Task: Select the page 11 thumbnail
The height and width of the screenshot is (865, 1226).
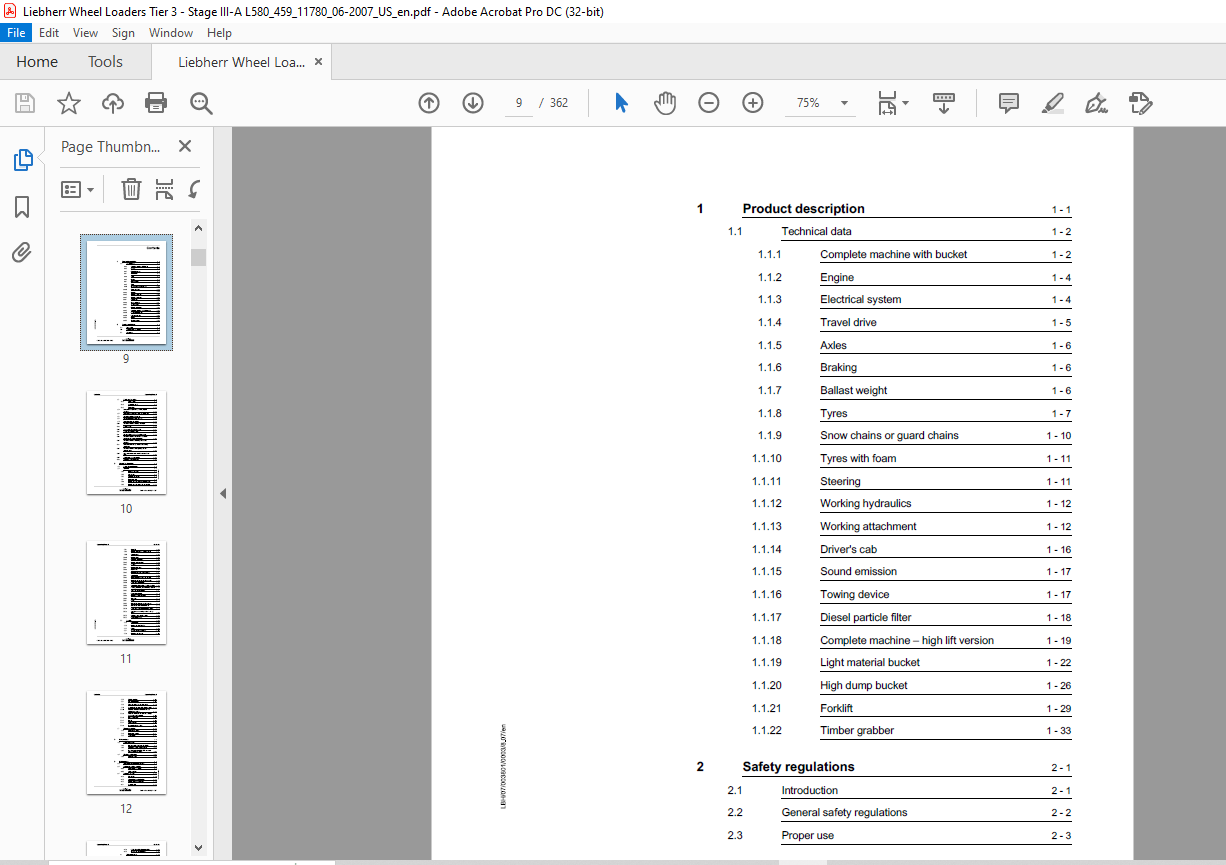Action: pos(126,592)
